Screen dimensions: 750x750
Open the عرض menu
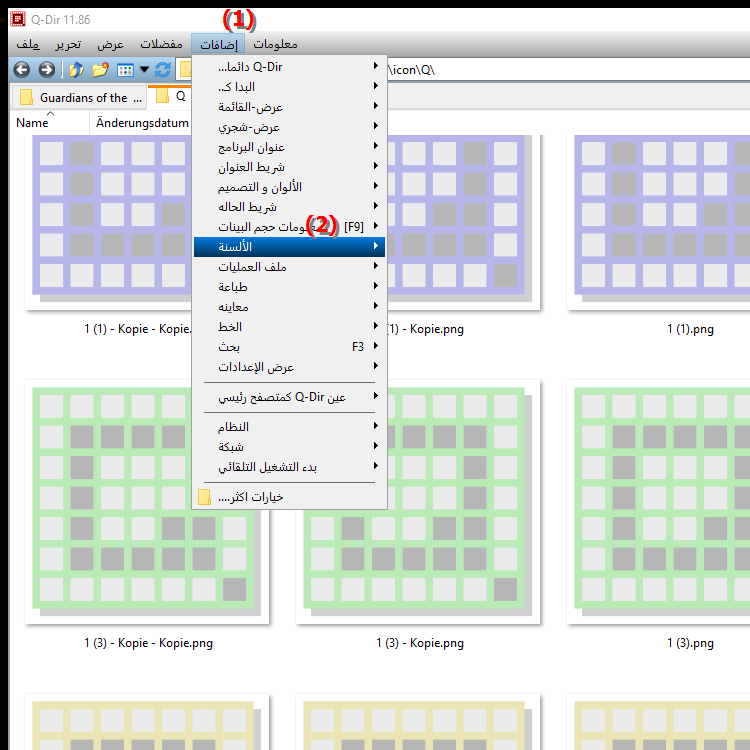[x=110, y=44]
